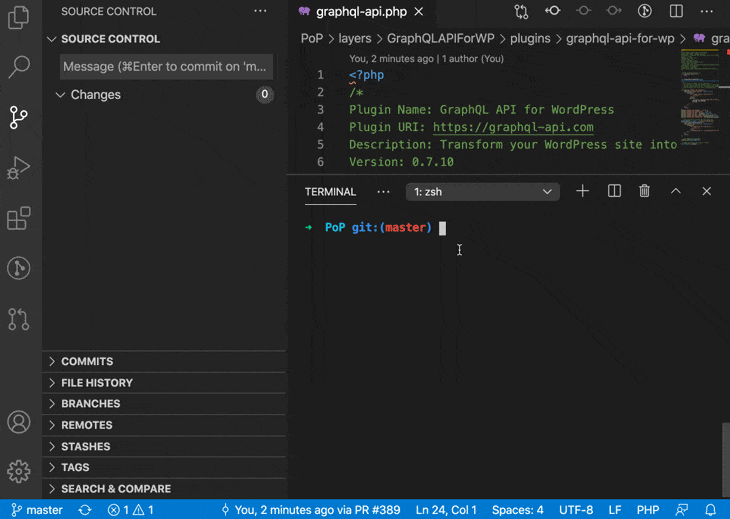Create a new terminal with plus icon

pyautogui.click(x=582, y=191)
